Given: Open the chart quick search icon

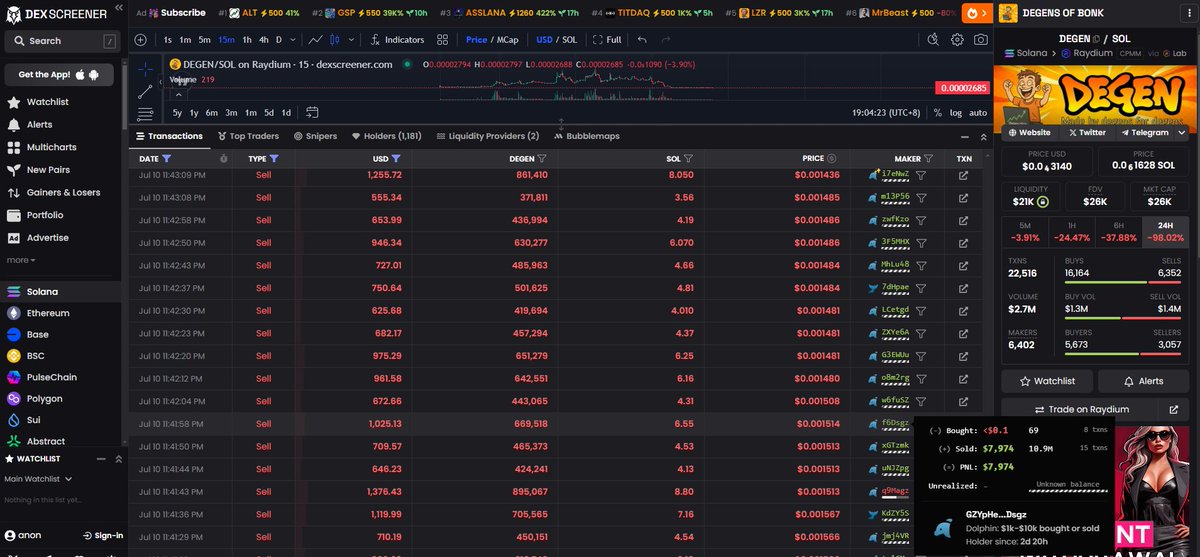Looking at the screenshot, I should click(x=933, y=40).
